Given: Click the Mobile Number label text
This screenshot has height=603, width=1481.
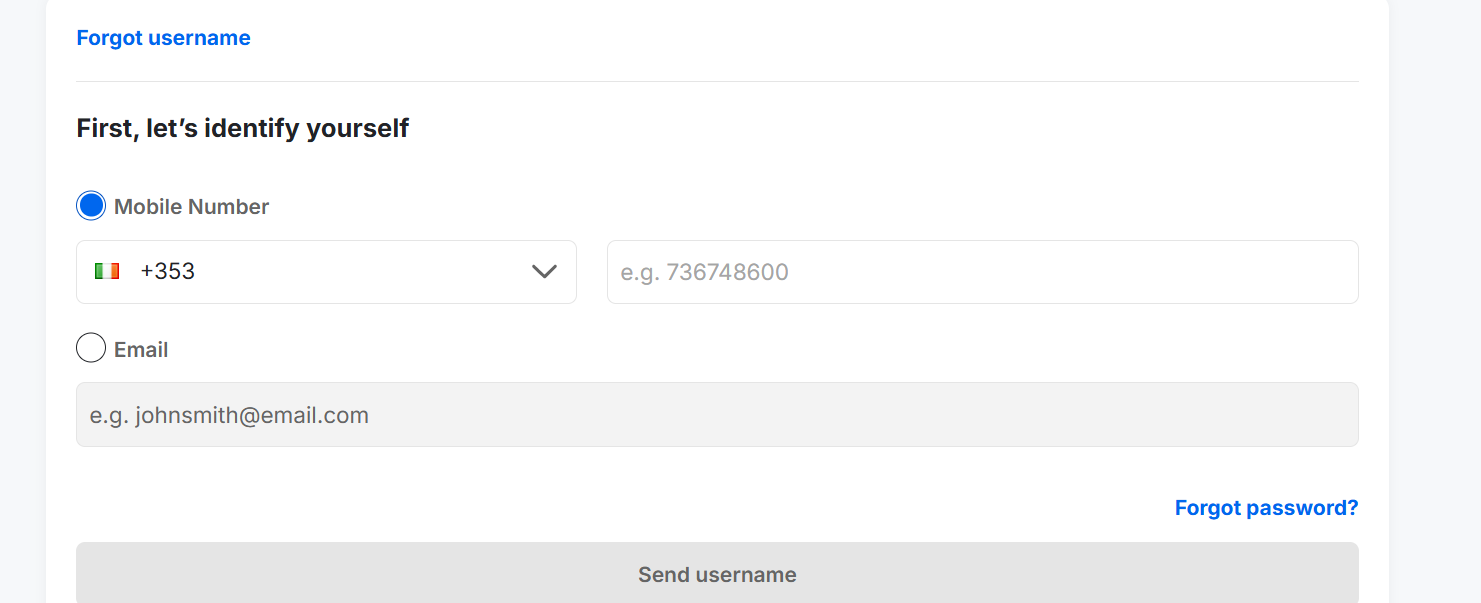Looking at the screenshot, I should point(191,207).
